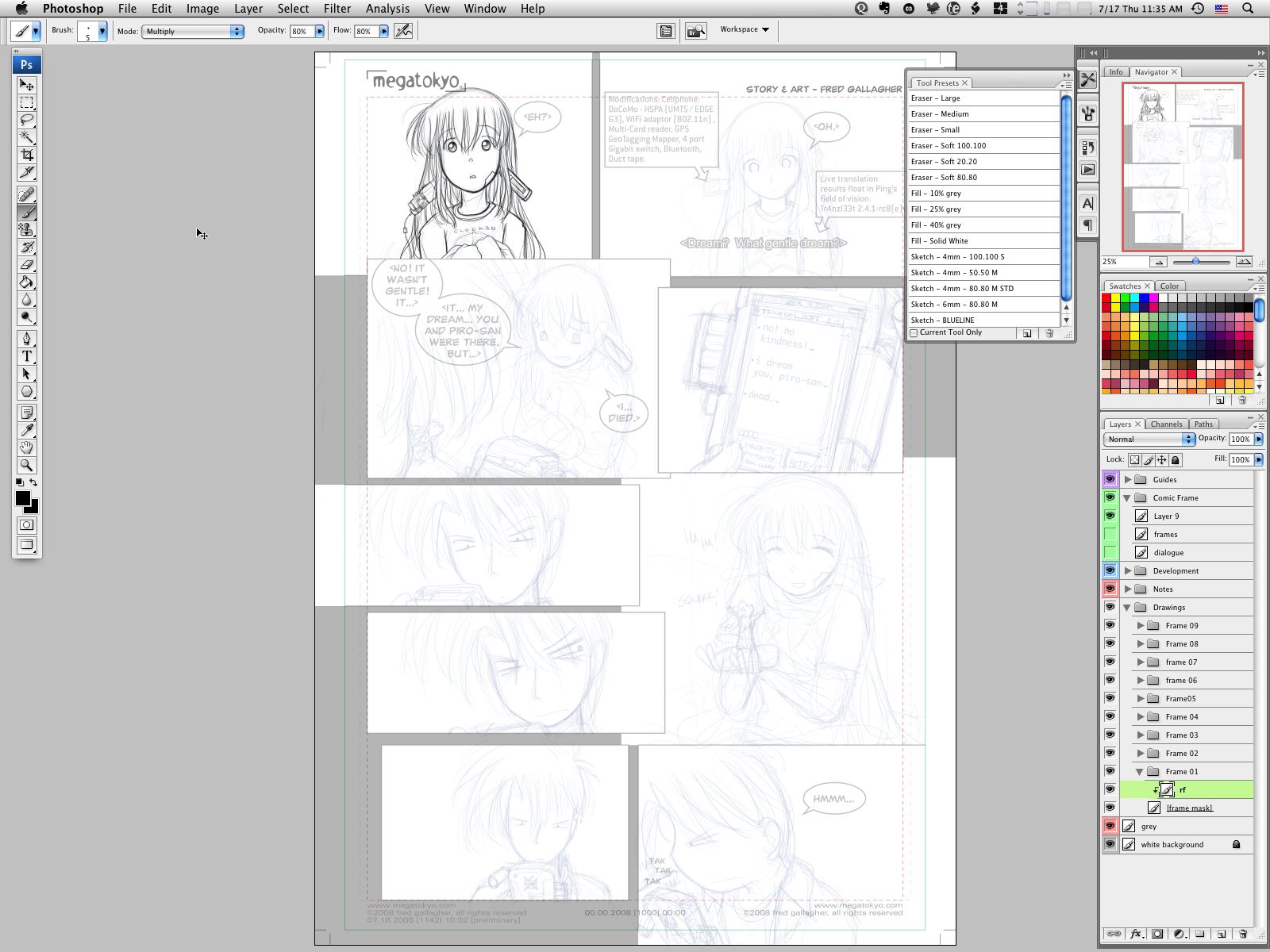Hide the Guides layer group
The height and width of the screenshot is (952, 1270).
[x=1110, y=479]
